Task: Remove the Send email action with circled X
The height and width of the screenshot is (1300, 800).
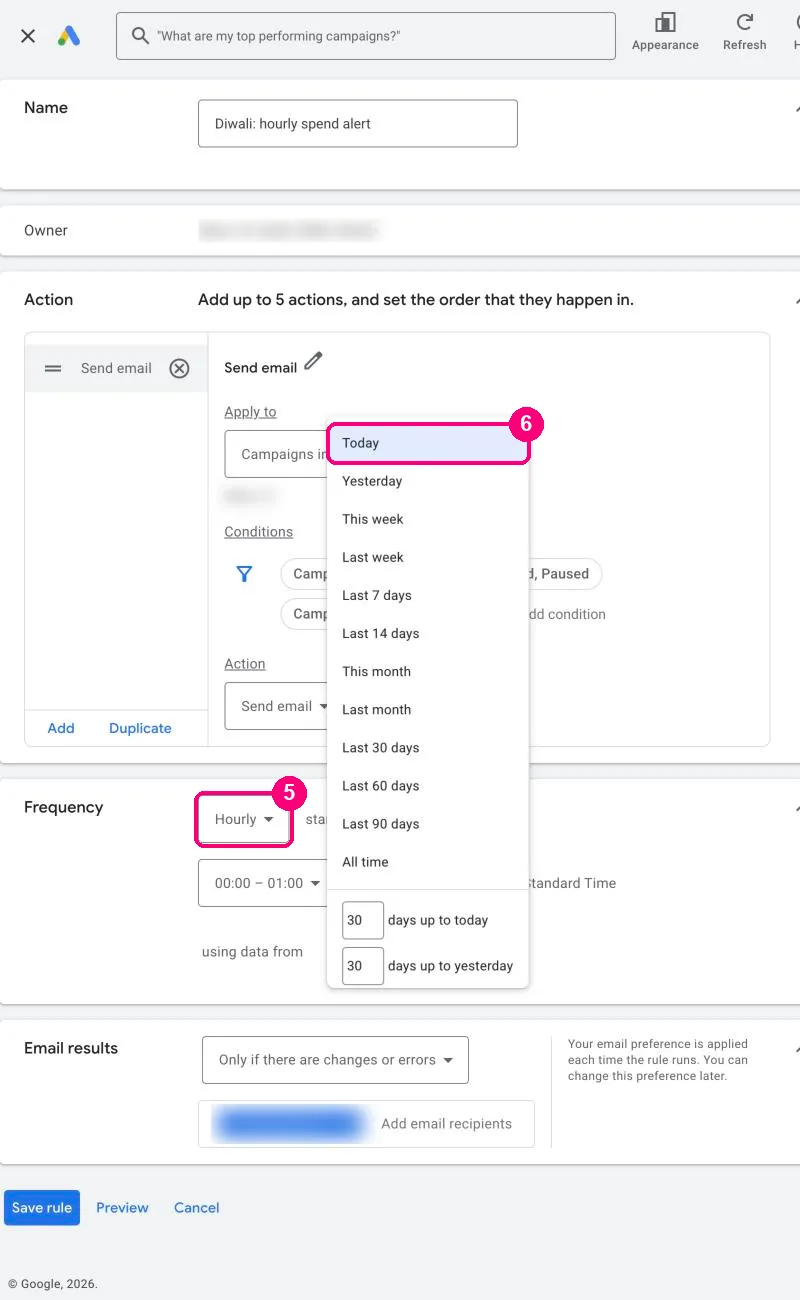Action: (179, 368)
